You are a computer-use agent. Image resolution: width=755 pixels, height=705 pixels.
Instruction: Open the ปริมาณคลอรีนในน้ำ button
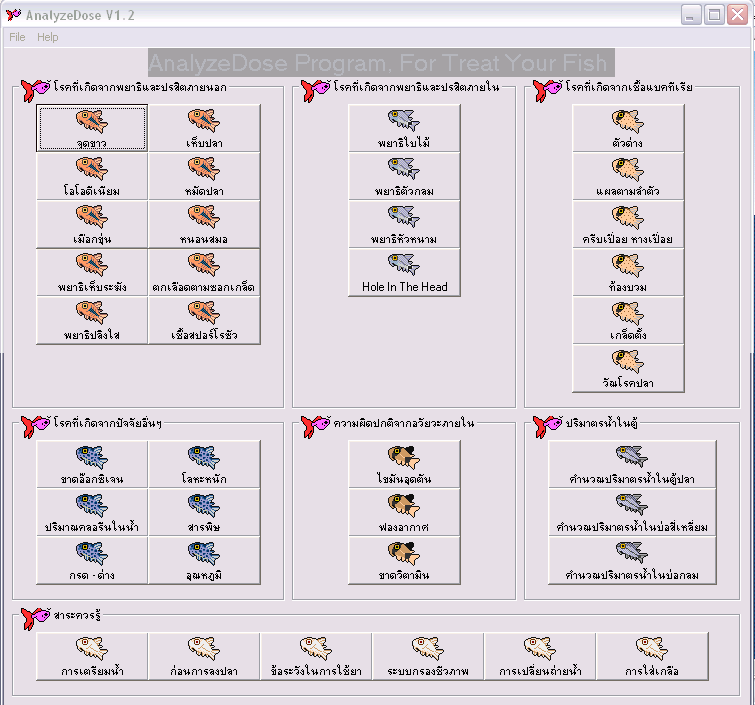[92, 512]
